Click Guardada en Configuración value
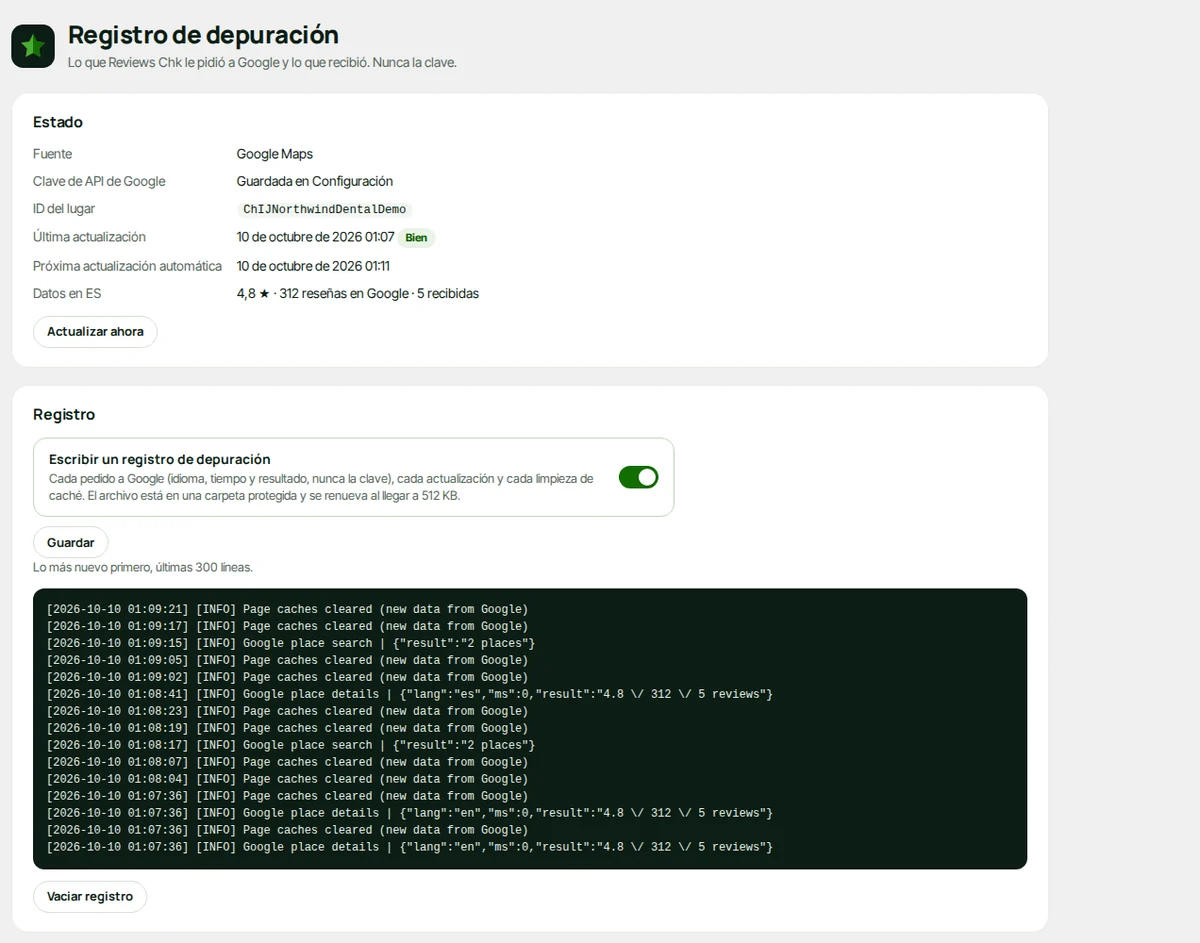 [315, 182]
